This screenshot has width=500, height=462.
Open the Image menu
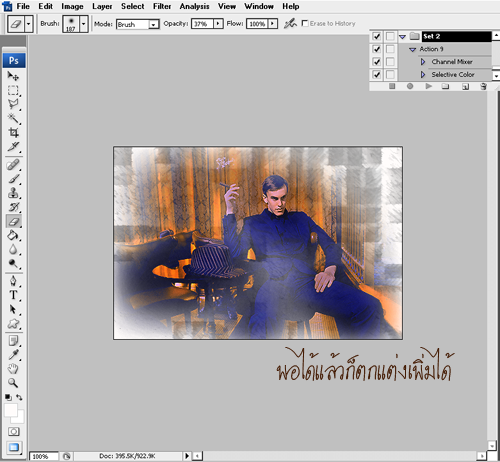click(72, 6)
